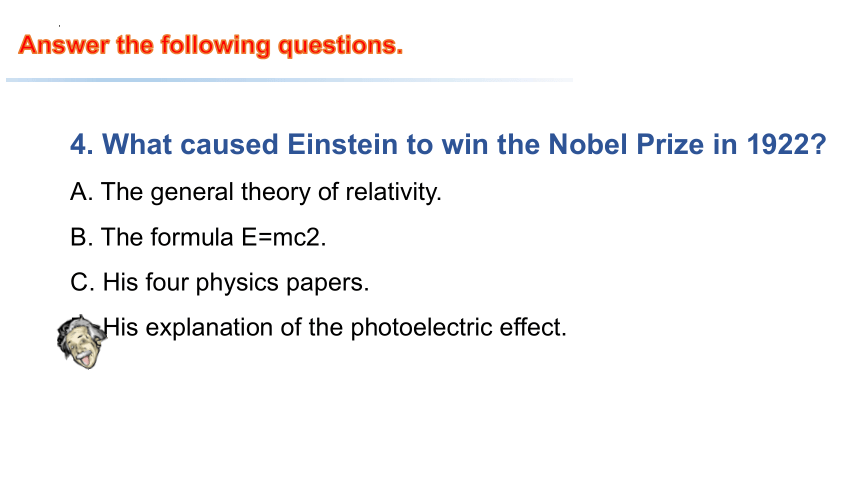Click the red 'Answer the following questions' heading
This screenshot has width=860, height=484.
coord(211,45)
